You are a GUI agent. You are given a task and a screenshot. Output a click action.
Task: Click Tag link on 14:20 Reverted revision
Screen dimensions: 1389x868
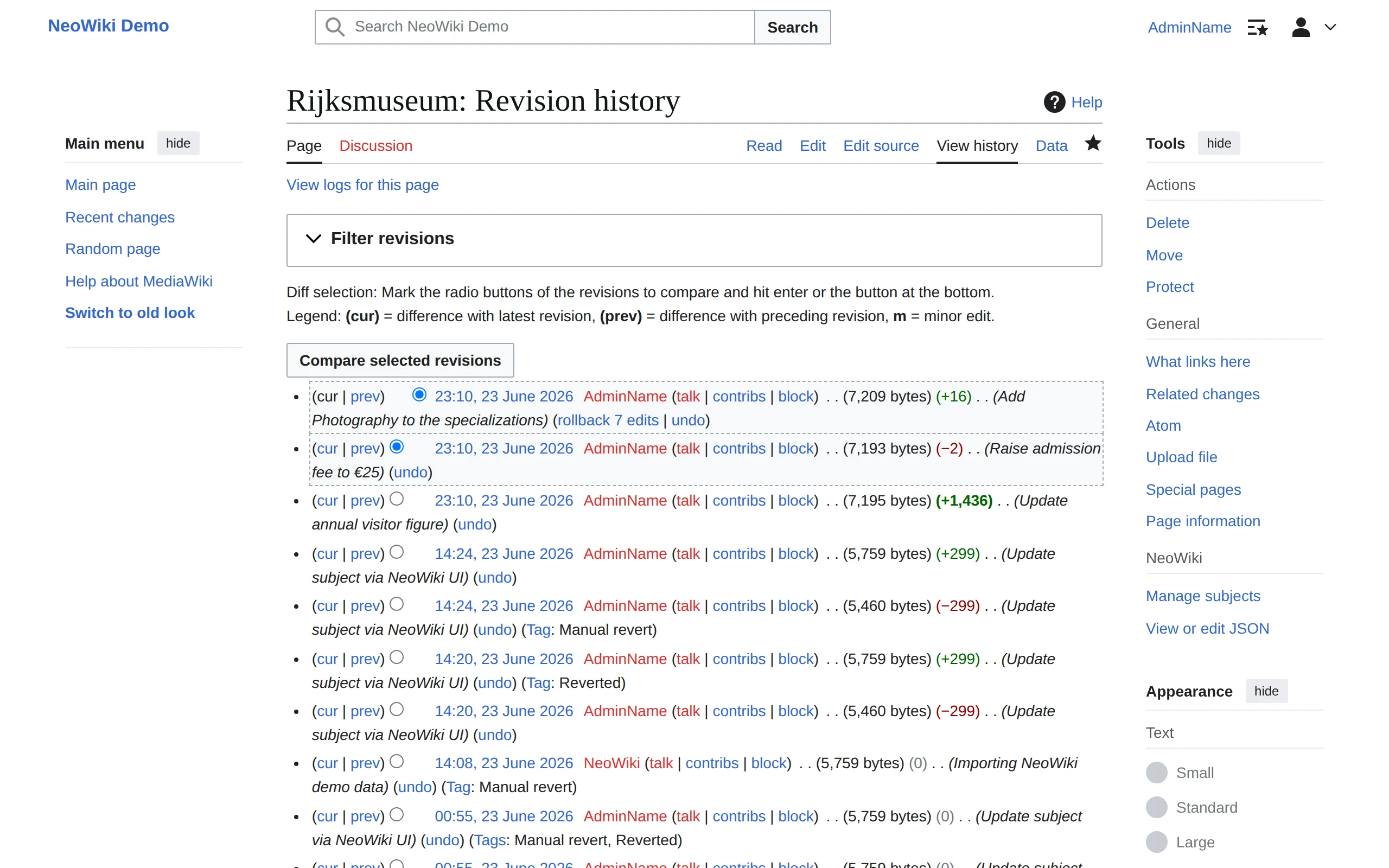539,682
